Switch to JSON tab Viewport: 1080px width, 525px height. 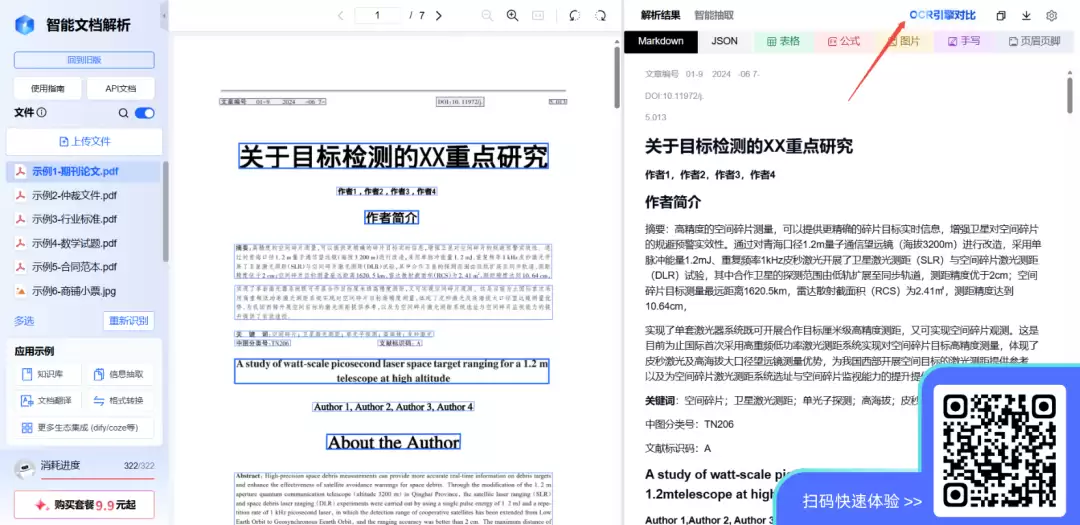[725, 41]
